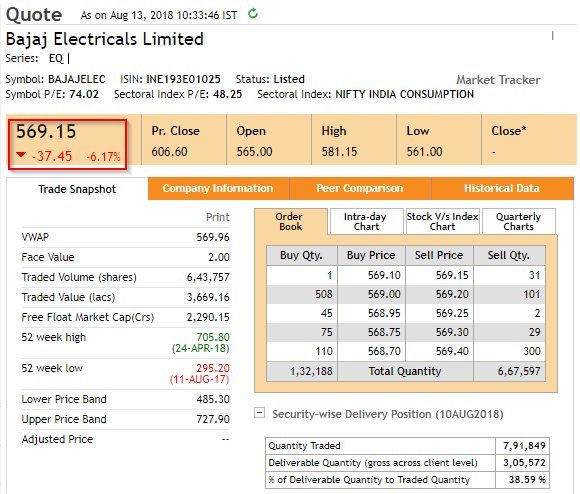Click the Sell Price column header
Image resolution: width=580 pixels, height=494 pixels.
pos(439,255)
